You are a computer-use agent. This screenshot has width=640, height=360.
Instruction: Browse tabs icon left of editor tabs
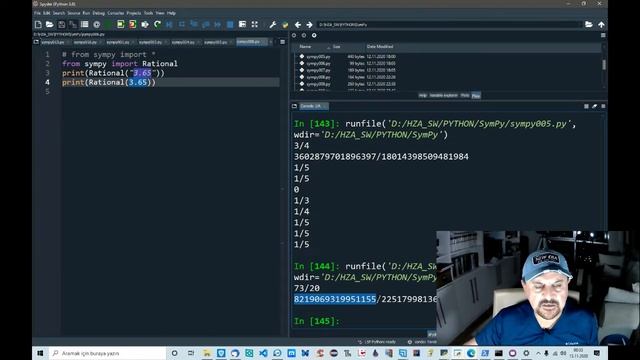[36, 42]
